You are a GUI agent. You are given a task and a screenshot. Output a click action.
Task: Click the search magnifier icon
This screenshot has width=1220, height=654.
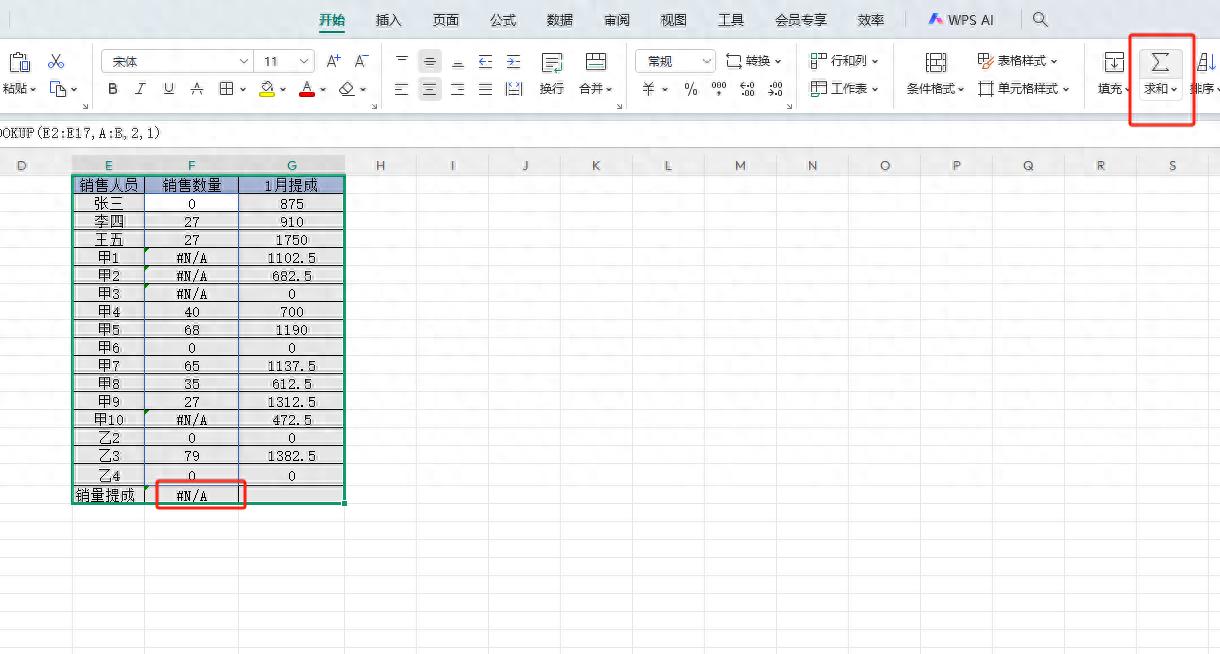click(x=1040, y=19)
